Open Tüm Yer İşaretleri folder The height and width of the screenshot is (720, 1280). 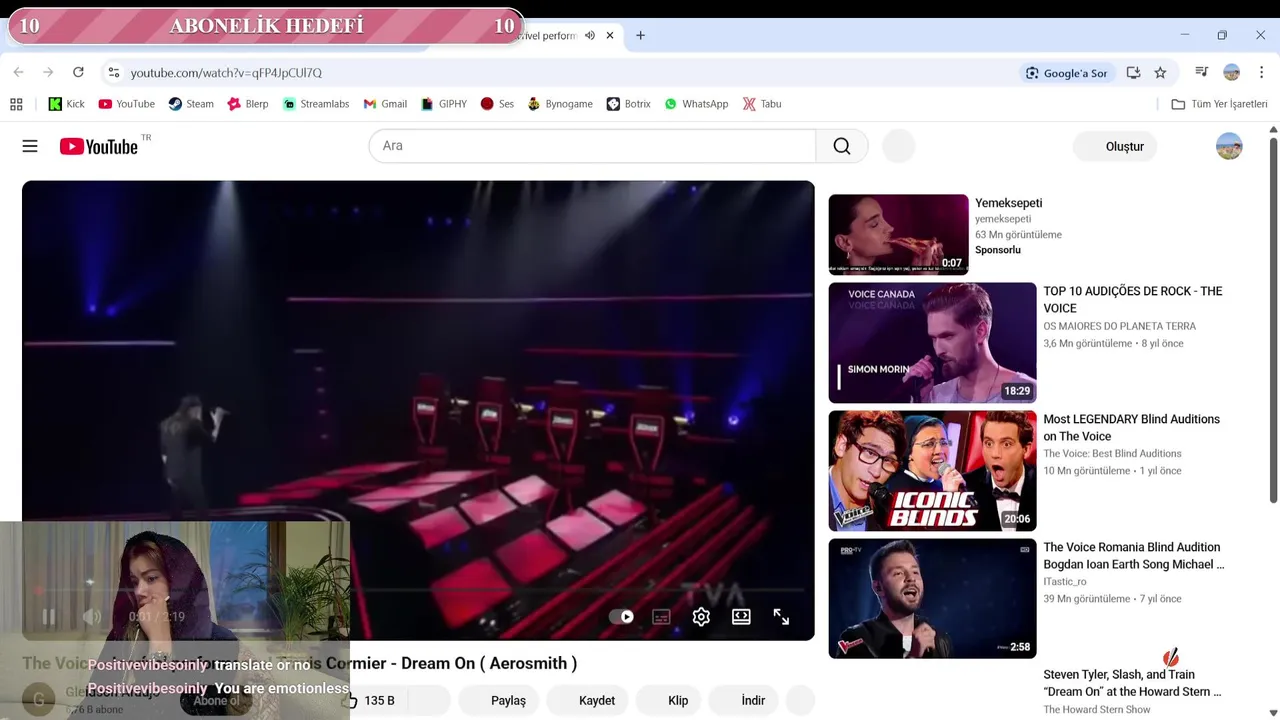pyautogui.click(x=1219, y=104)
